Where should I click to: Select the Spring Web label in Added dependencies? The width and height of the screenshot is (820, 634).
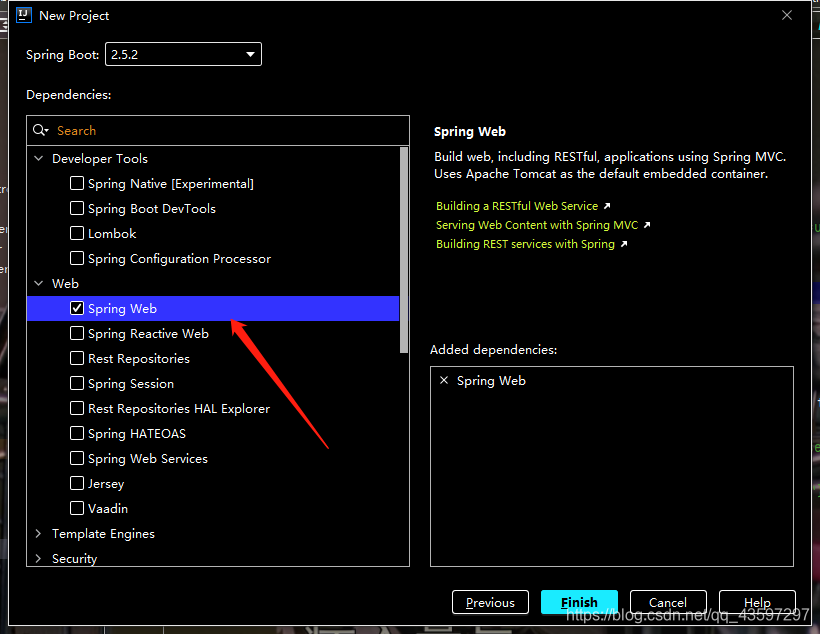[x=491, y=381]
